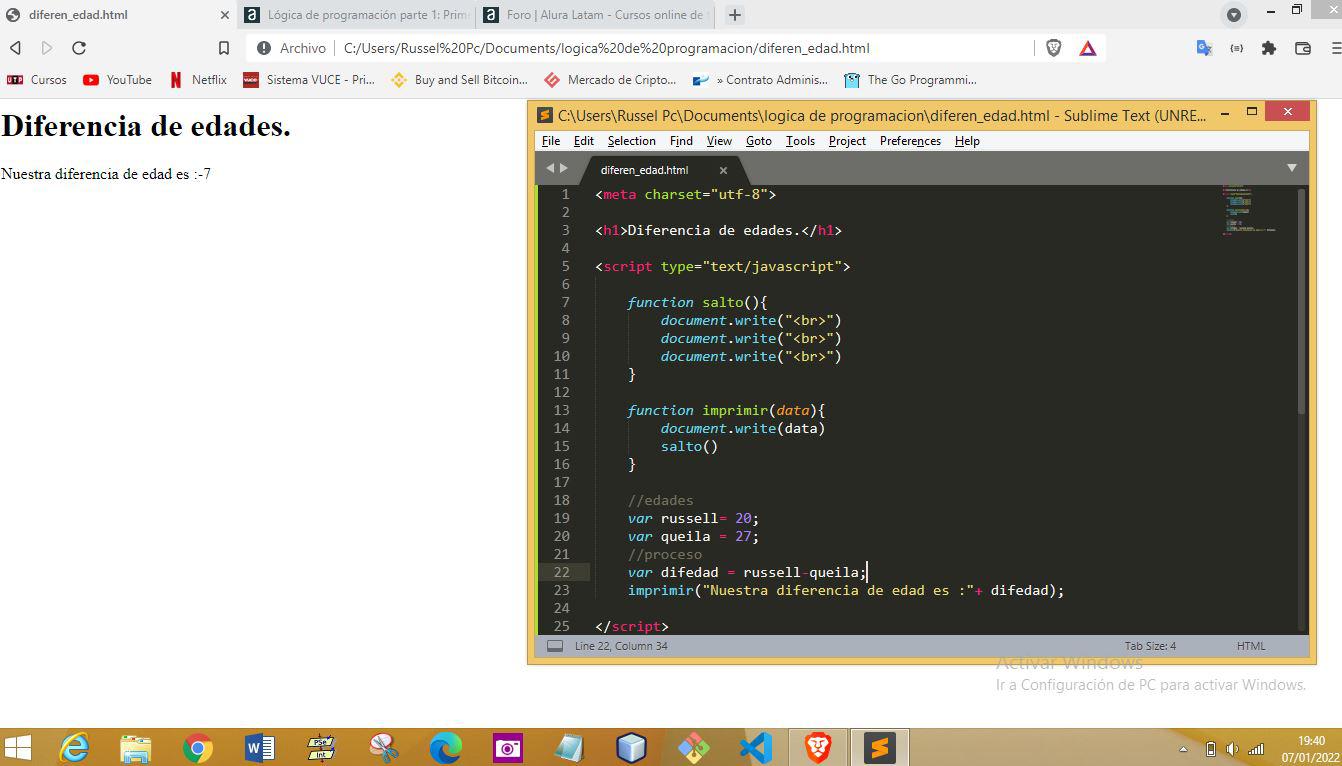Viewport: 1342px width, 766px height.
Task: Click the Sublime minimap preview
Action: pos(1248,210)
